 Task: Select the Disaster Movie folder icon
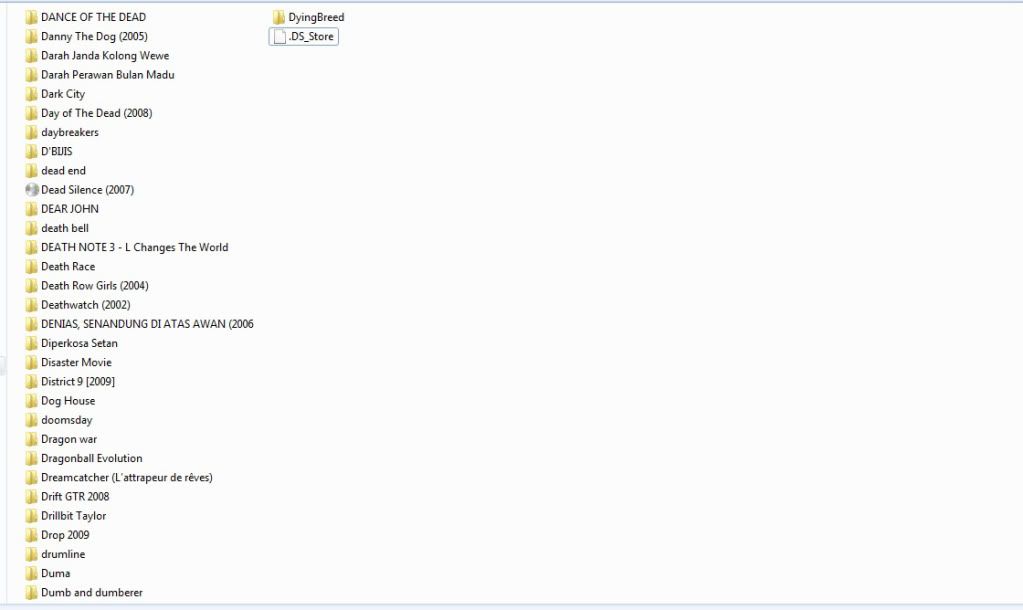31,362
